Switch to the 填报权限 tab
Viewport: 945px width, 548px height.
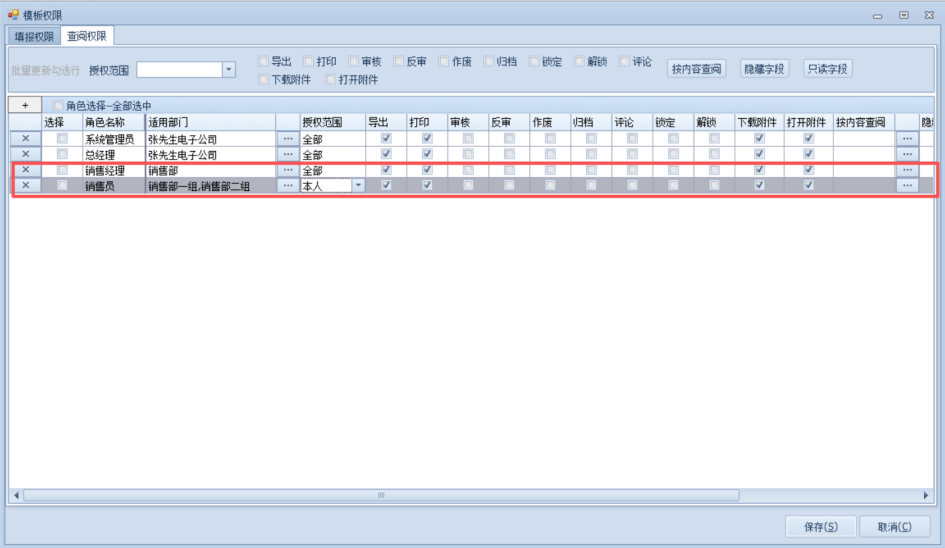[x=34, y=36]
